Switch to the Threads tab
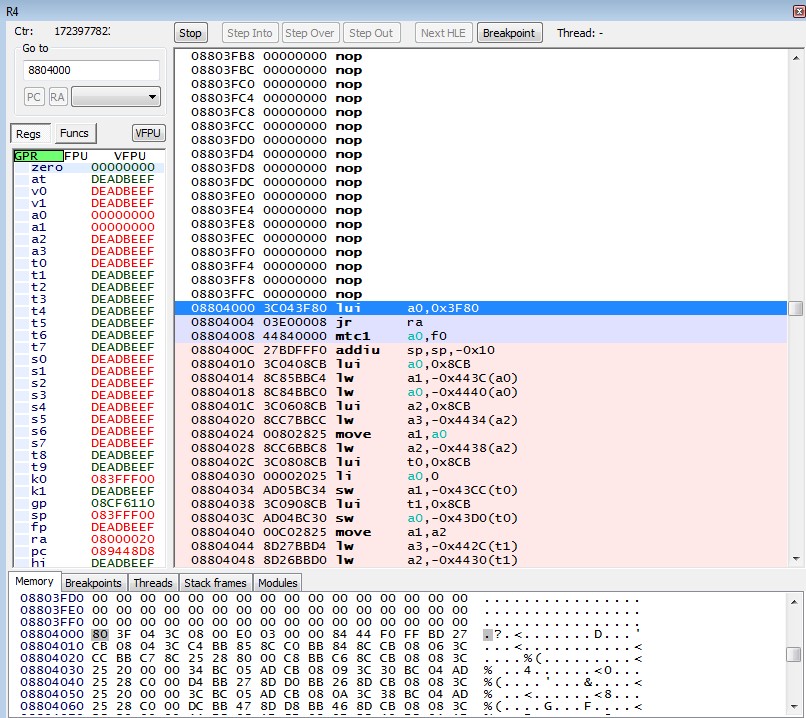Viewport: 806px width, 718px height. click(x=153, y=583)
